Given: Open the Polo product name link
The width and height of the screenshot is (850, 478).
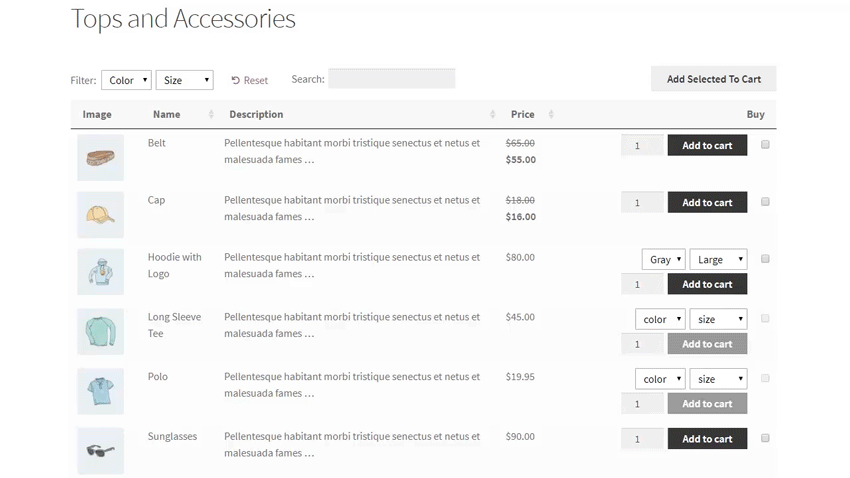Looking at the screenshot, I should [x=158, y=377].
